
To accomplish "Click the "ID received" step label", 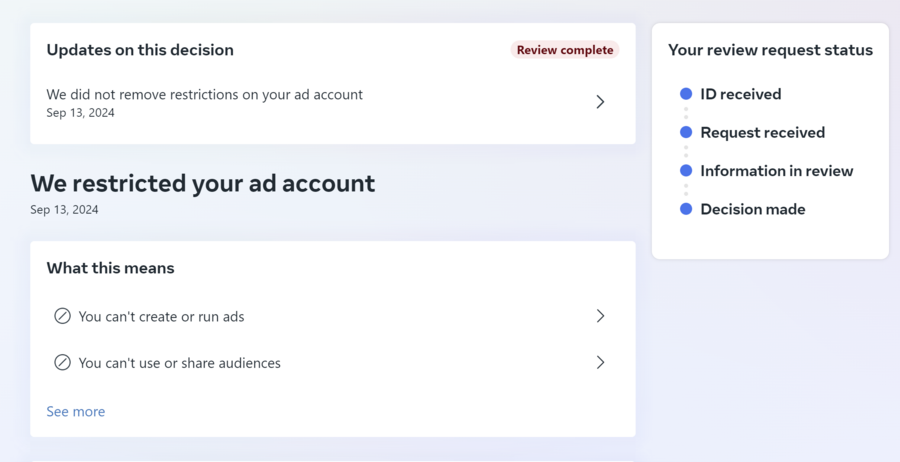I will [x=740, y=94].
